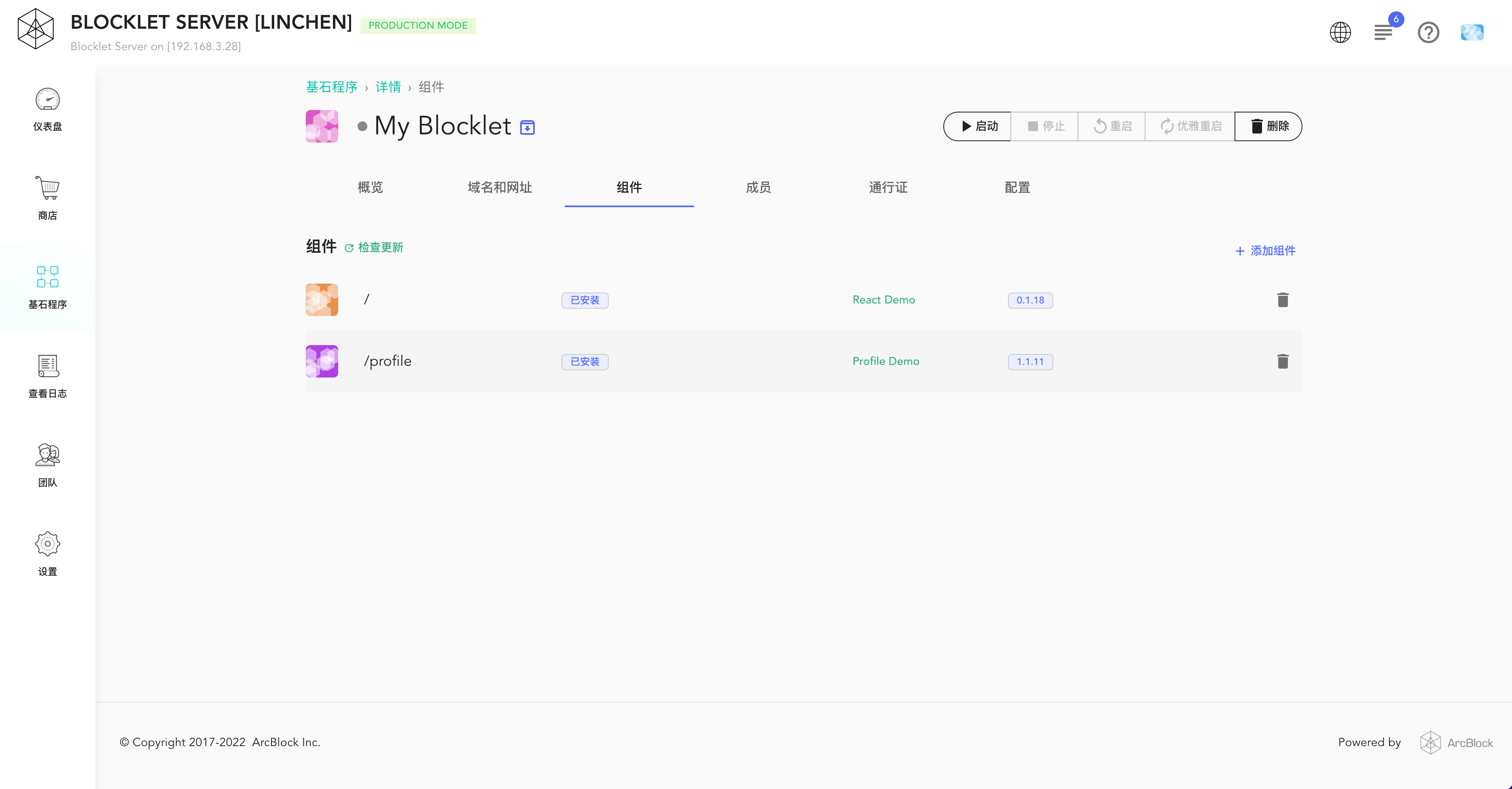The image size is (1512, 789).
Task: Click the blue icon beside My Blocklet title
Action: (527, 127)
